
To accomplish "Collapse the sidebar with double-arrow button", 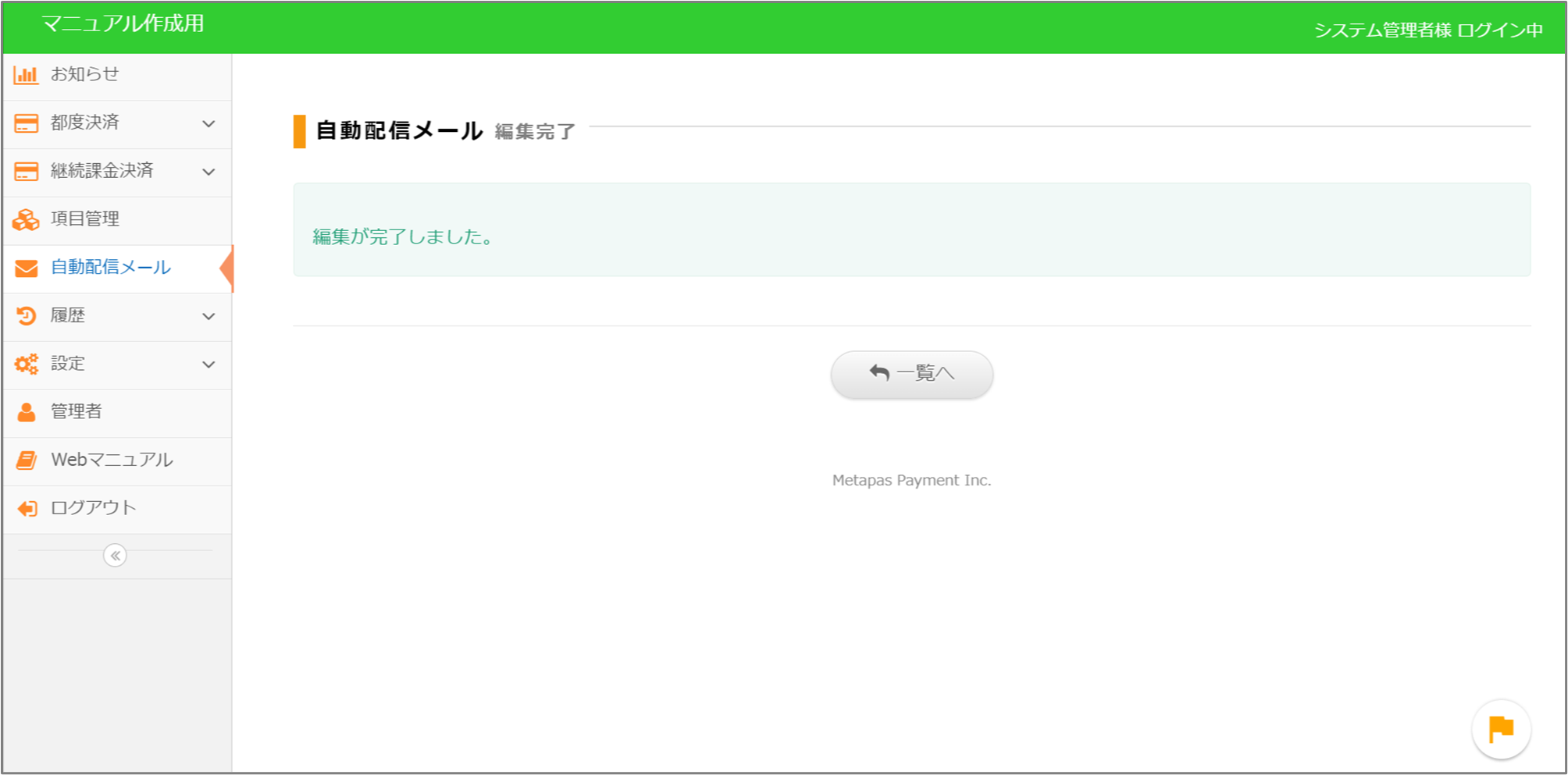I will point(115,556).
